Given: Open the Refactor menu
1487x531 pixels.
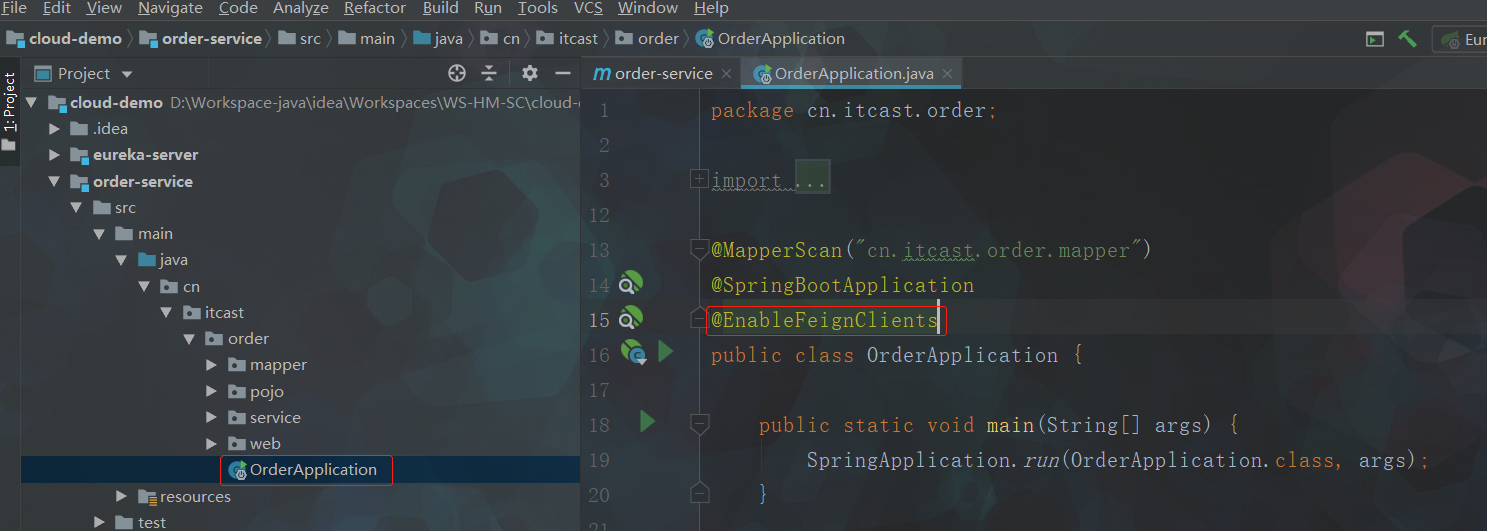Looking at the screenshot, I should click(x=375, y=8).
